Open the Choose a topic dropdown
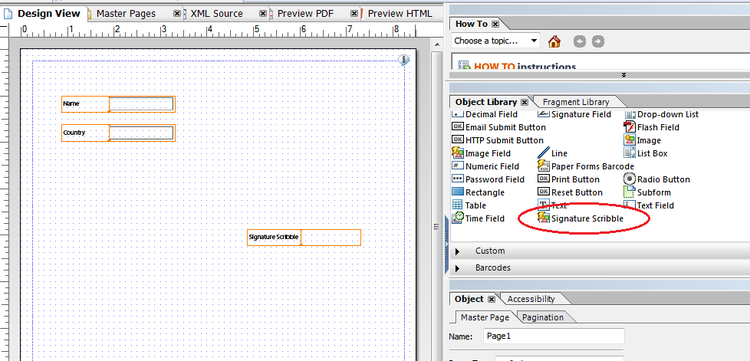The image size is (750, 361). (x=495, y=41)
